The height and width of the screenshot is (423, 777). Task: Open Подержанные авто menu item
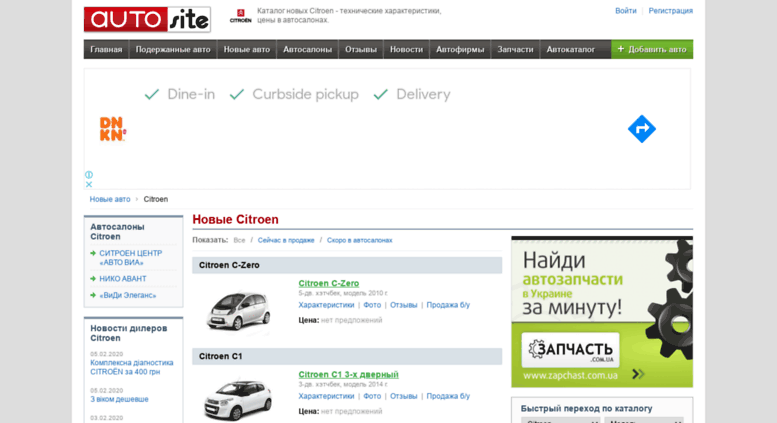(x=173, y=50)
